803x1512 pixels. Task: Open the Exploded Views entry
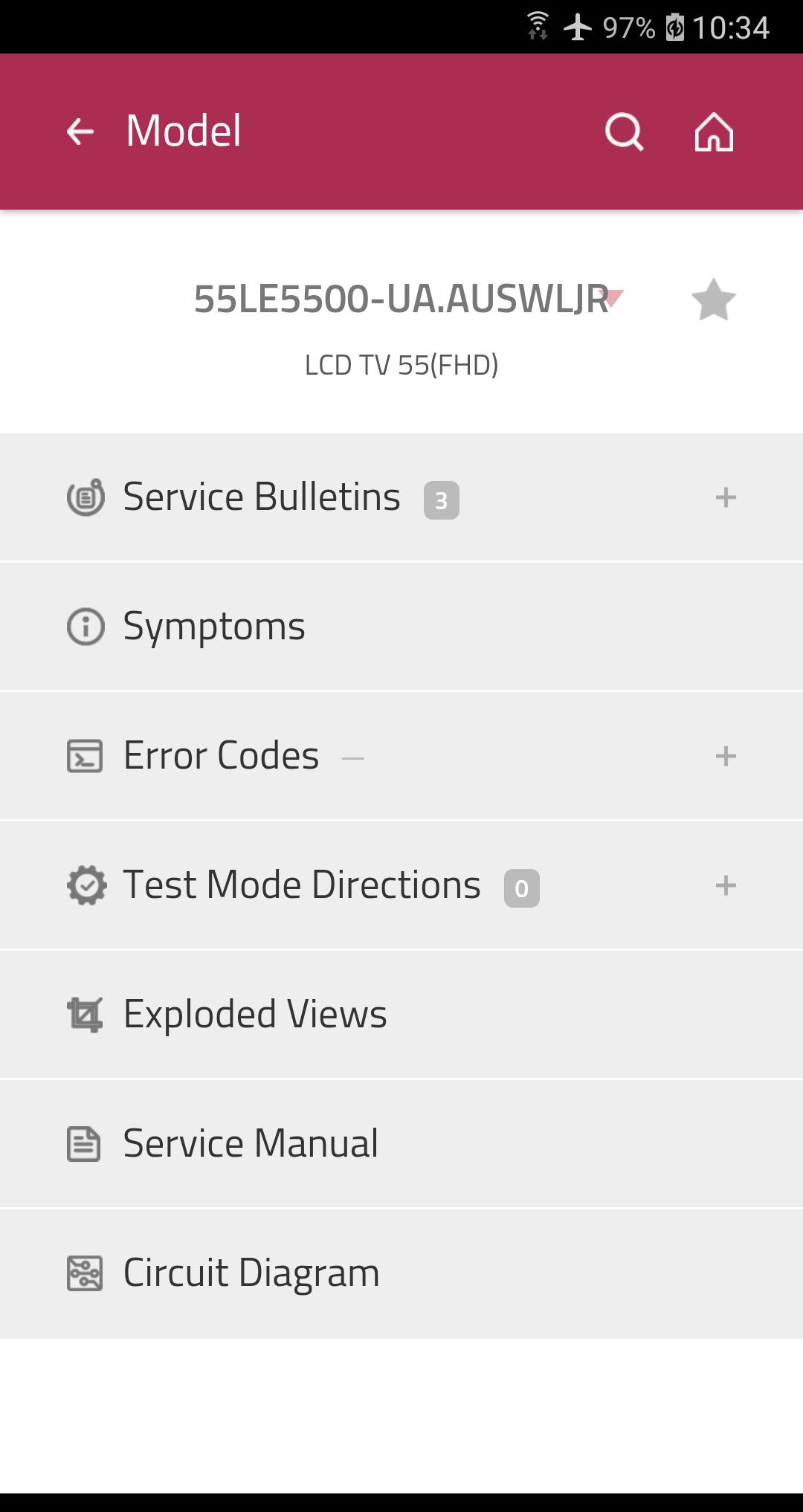click(x=401, y=1015)
